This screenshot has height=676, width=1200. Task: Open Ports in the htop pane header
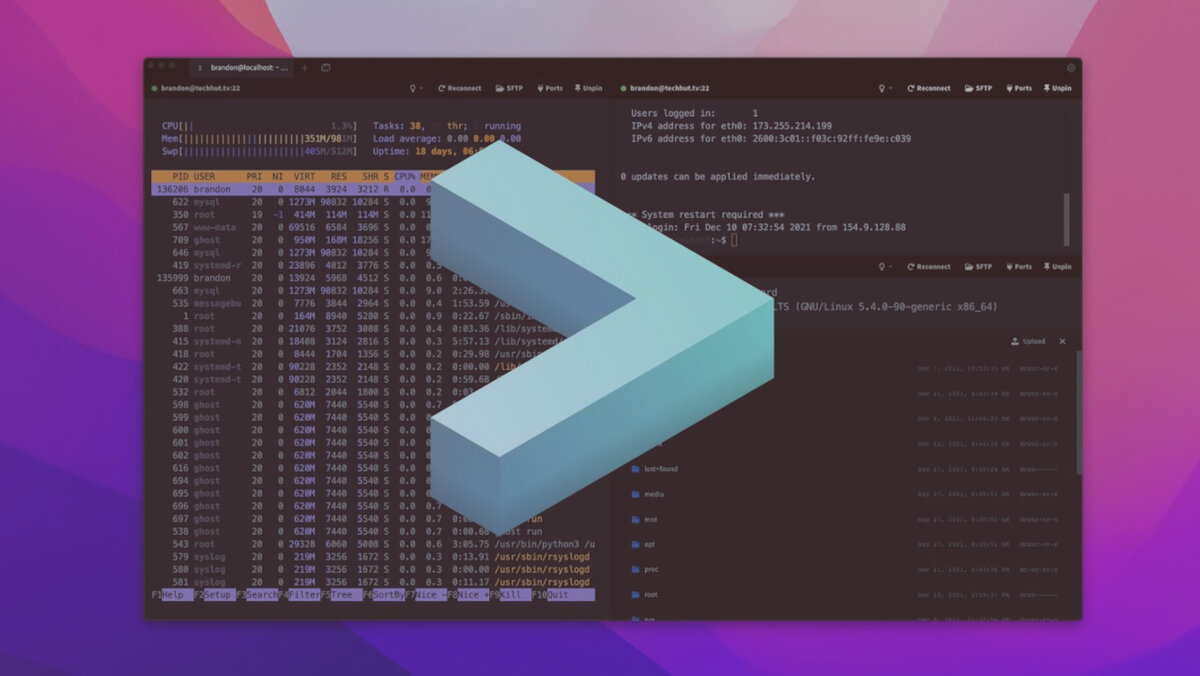click(551, 88)
